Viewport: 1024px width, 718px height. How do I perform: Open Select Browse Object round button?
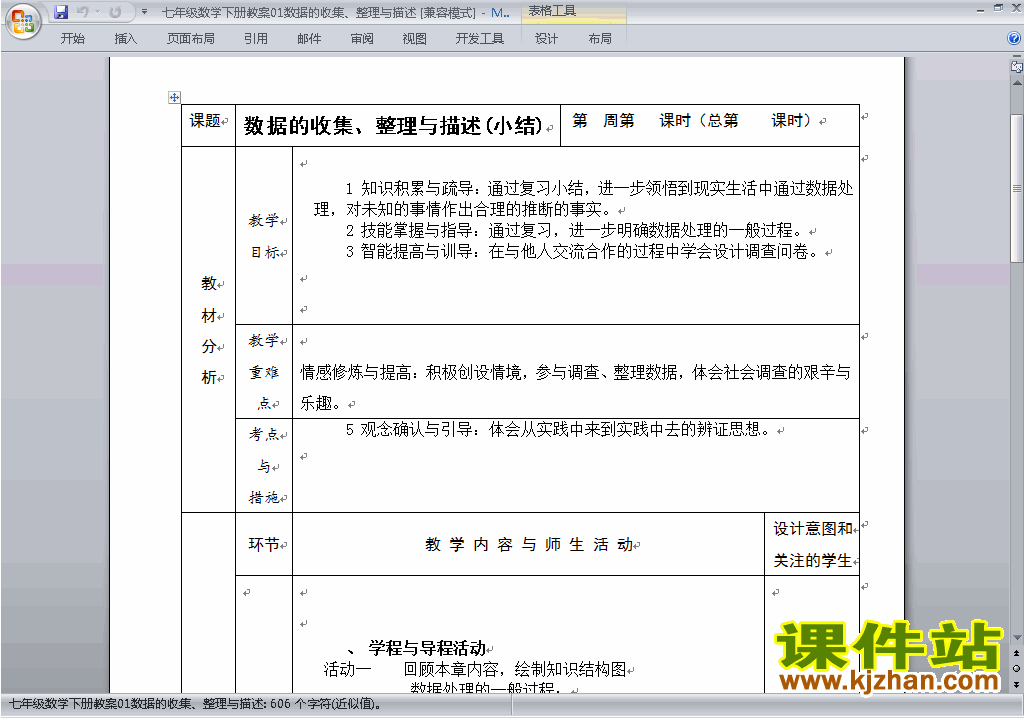[x=1017, y=668]
